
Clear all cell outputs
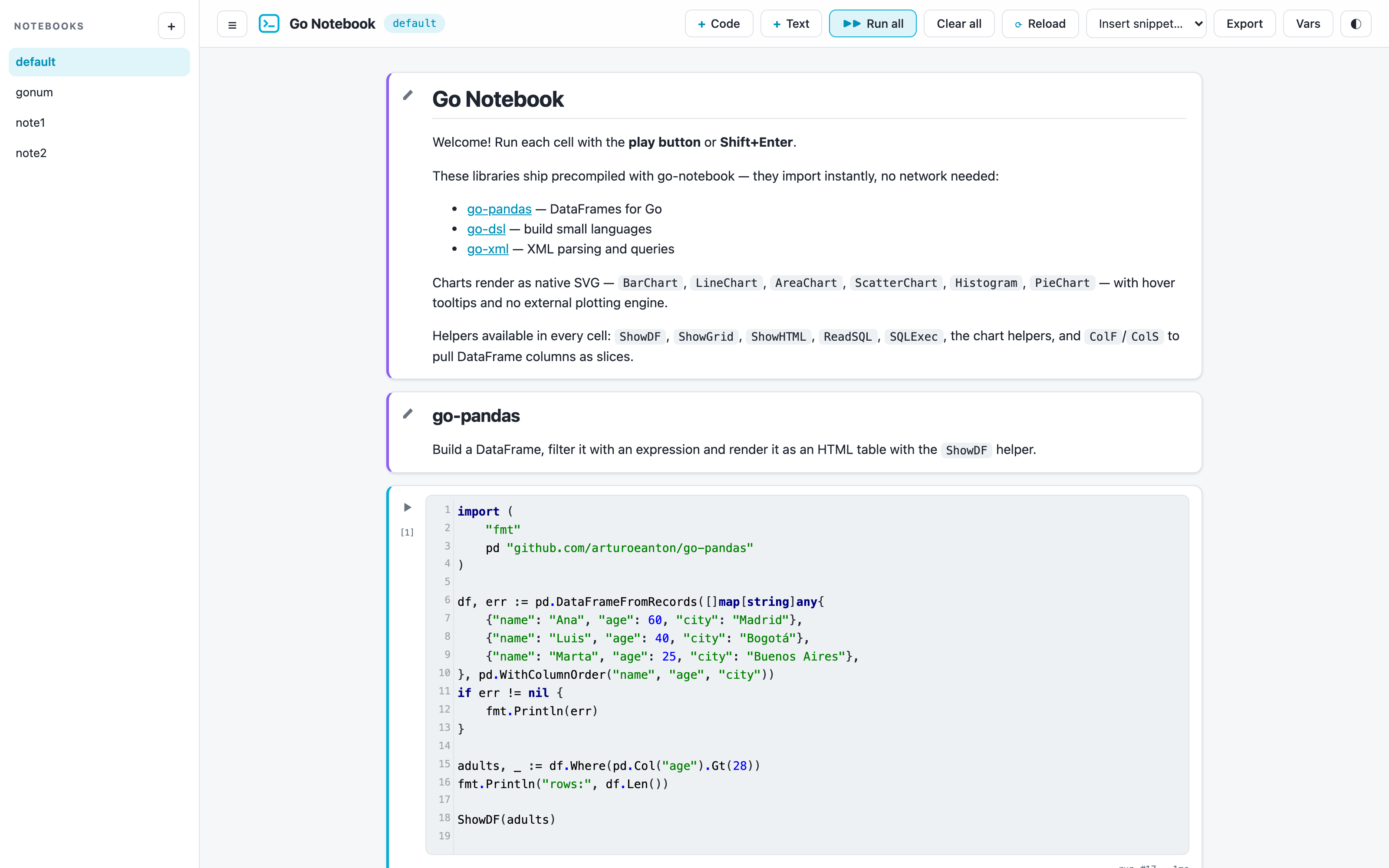click(958, 24)
